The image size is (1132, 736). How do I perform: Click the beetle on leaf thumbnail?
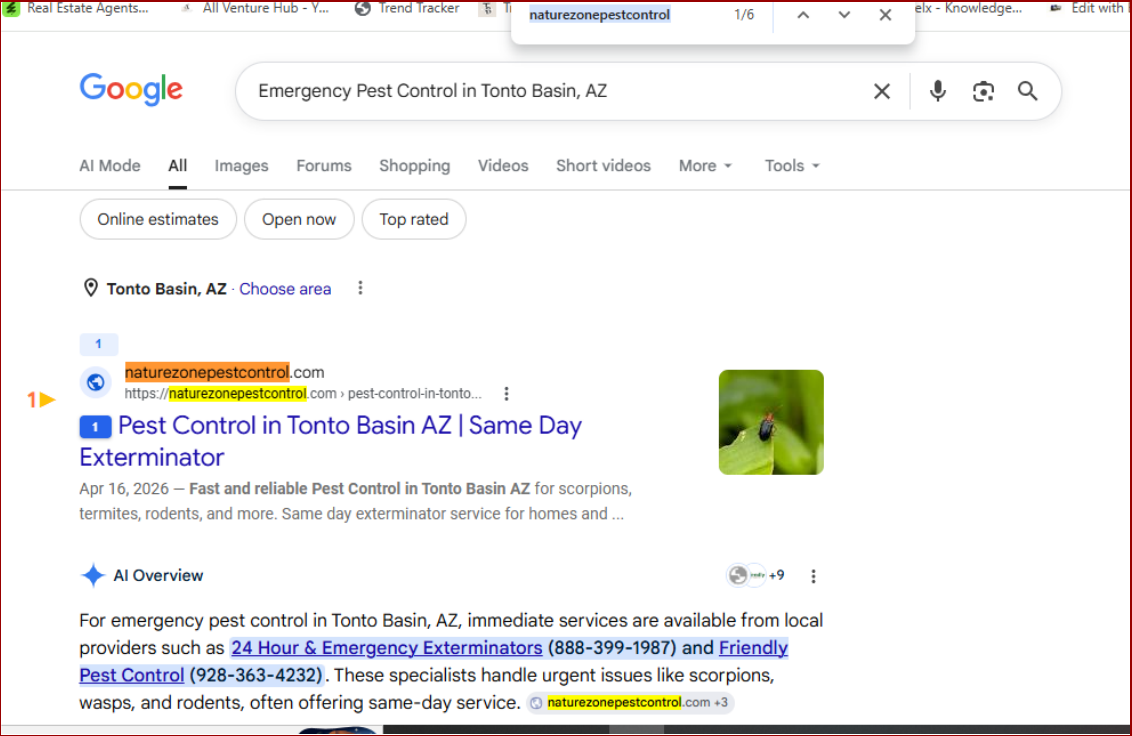pyautogui.click(x=771, y=422)
